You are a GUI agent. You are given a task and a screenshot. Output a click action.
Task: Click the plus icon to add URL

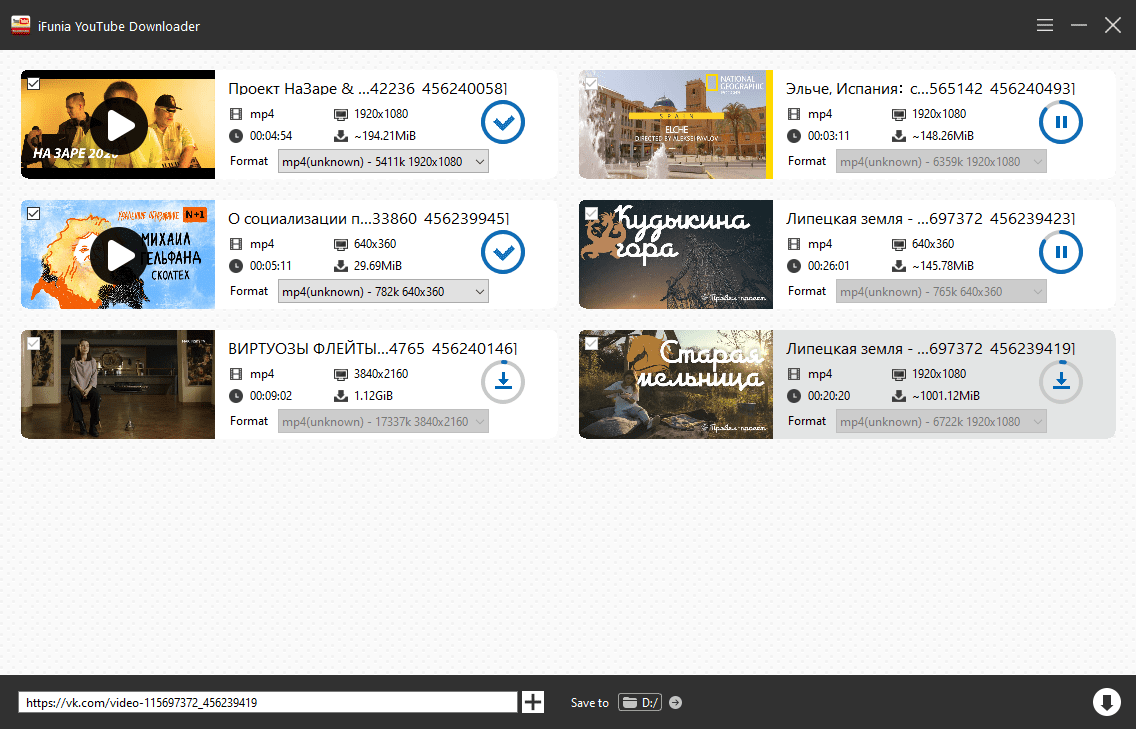tap(533, 702)
